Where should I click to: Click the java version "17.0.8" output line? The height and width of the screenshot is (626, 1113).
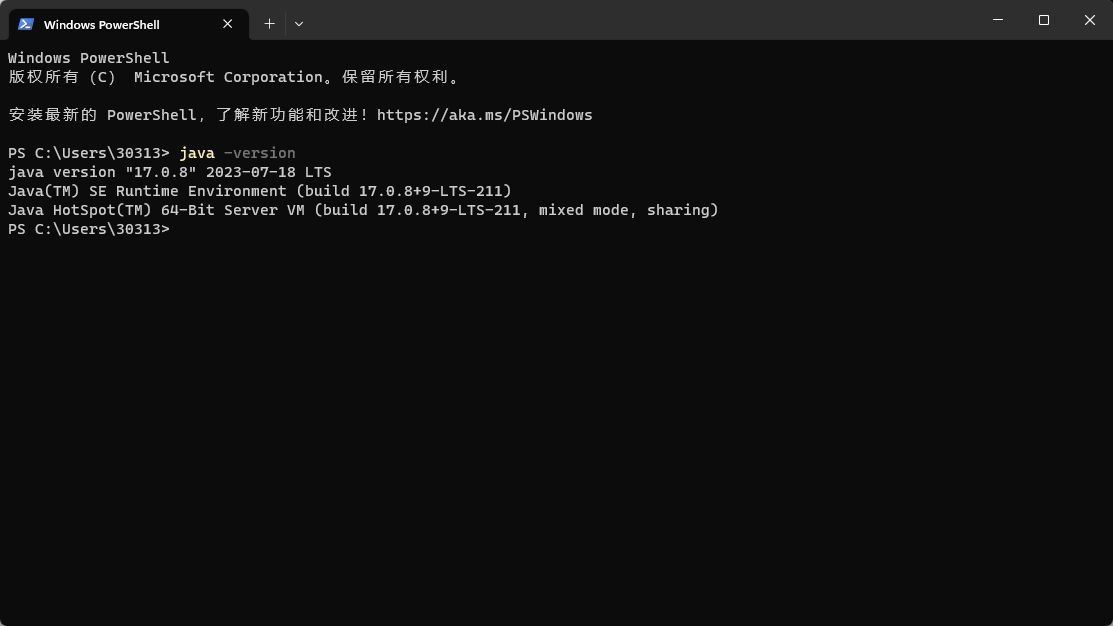pyautogui.click(x=170, y=172)
